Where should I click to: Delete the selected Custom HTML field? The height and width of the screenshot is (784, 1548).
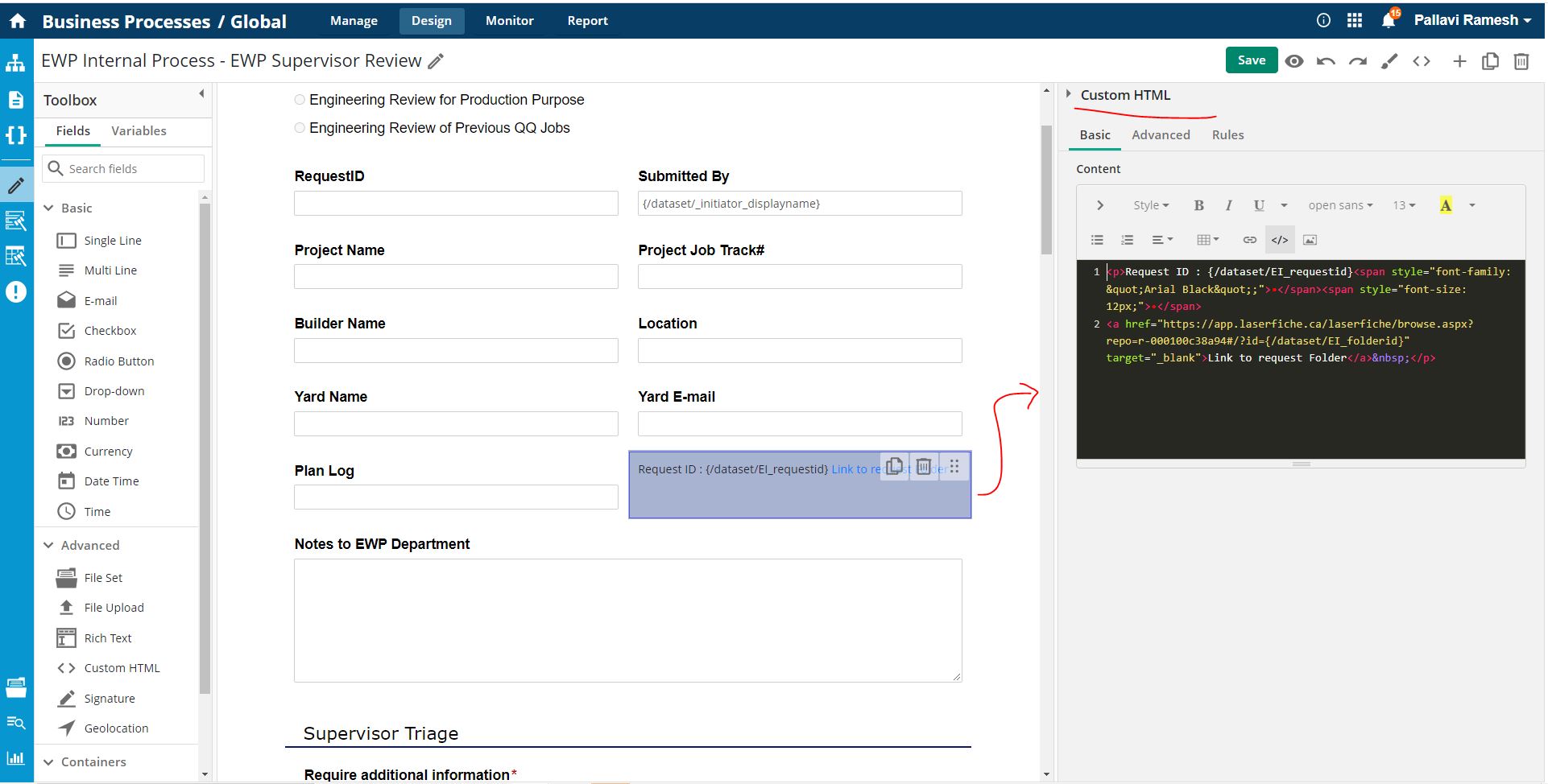(924, 467)
